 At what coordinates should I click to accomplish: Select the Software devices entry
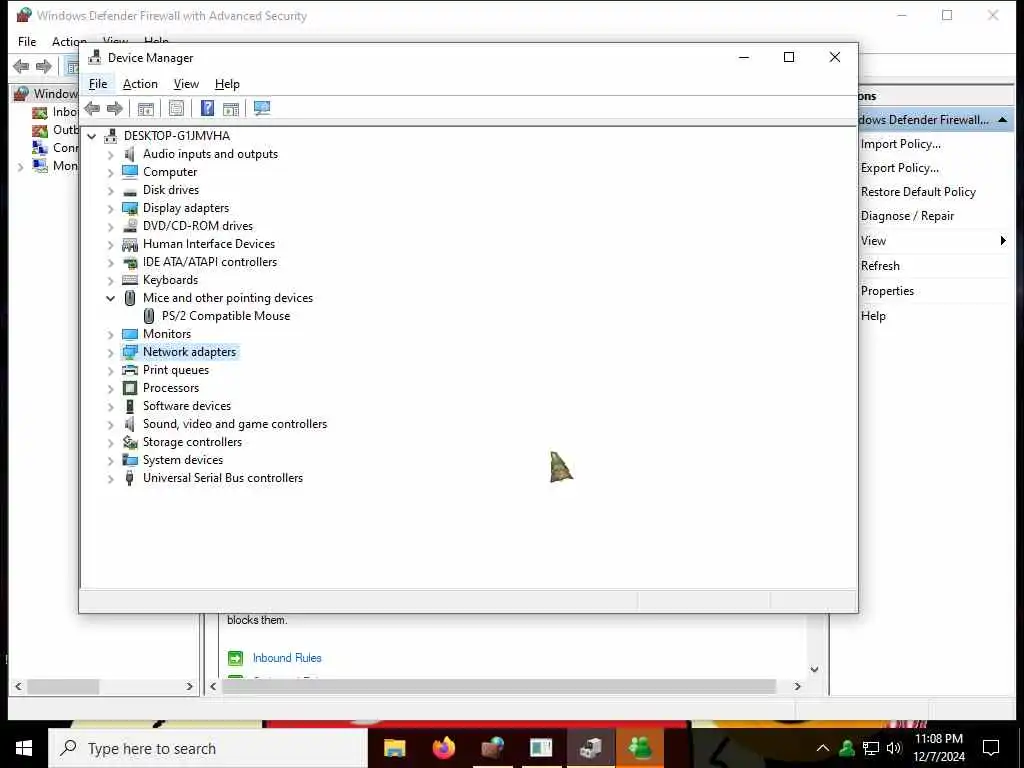click(187, 406)
